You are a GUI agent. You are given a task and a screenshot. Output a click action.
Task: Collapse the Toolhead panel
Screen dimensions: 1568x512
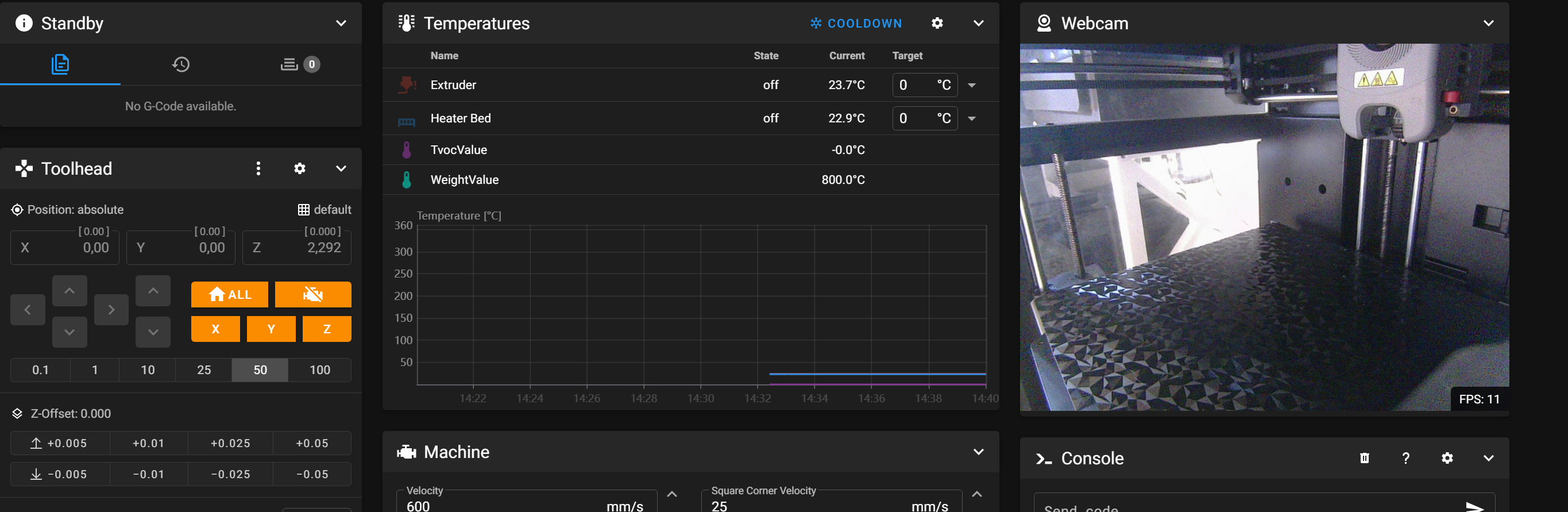coord(341,168)
